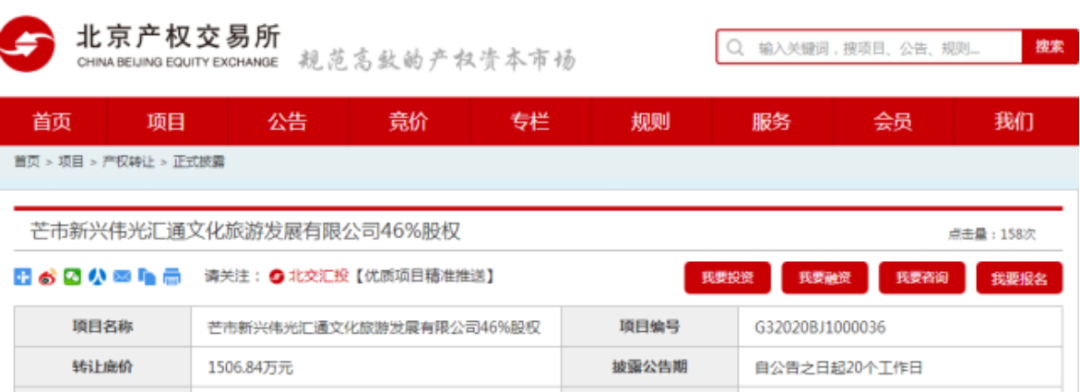Viewport: 1080px width, 392px height.
Task: Click the page title 芒市新兴伟光汇通 46%股权
Action: click(x=245, y=231)
